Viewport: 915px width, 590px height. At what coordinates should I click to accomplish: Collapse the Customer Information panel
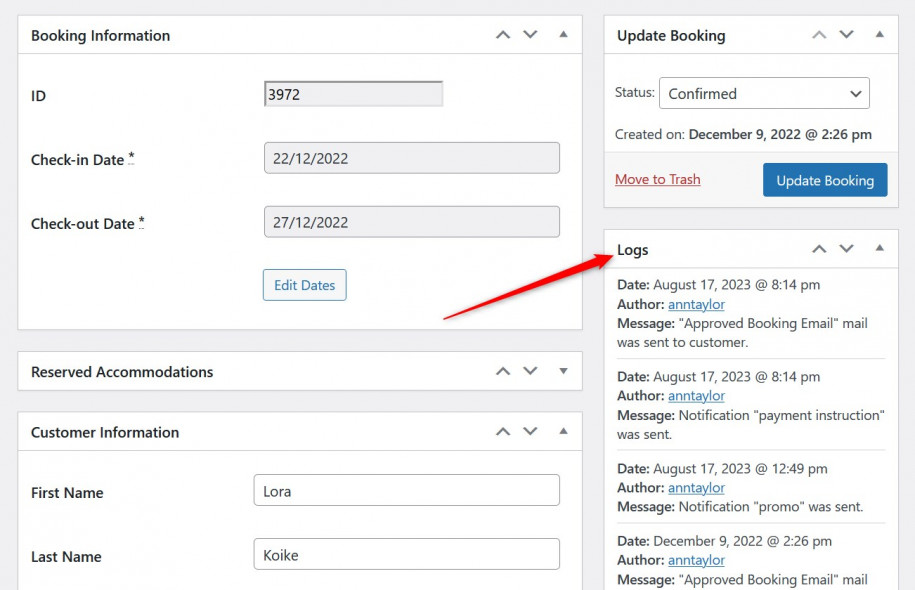pyautogui.click(x=563, y=431)
